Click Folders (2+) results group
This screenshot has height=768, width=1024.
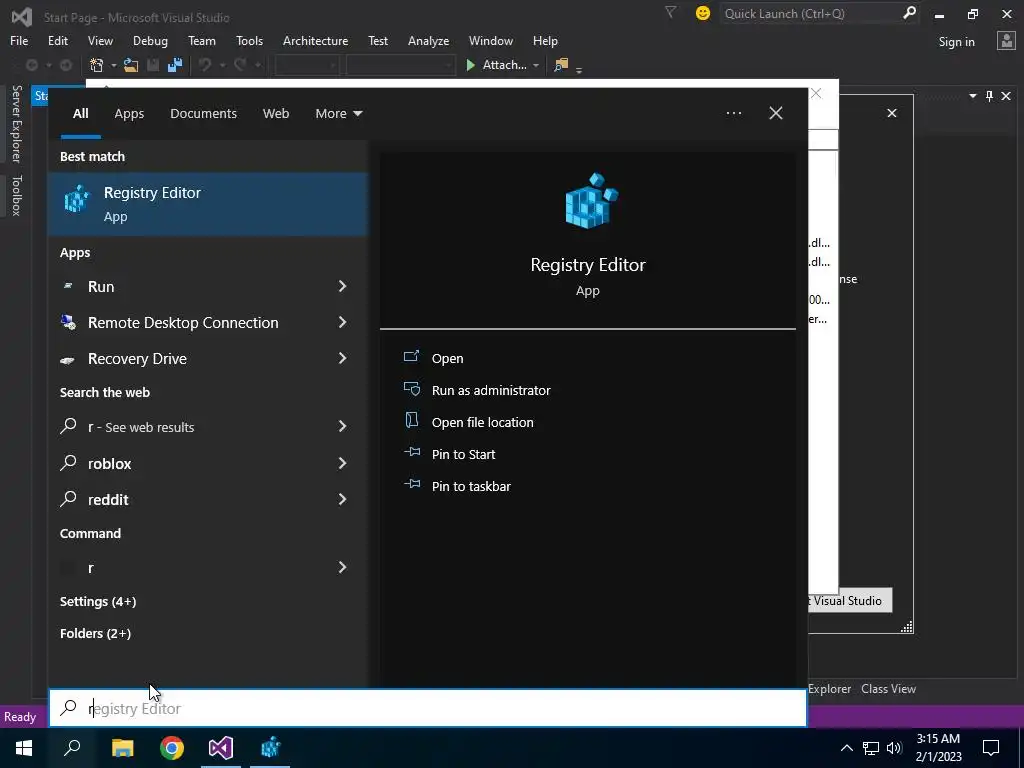tap(95, 633)
